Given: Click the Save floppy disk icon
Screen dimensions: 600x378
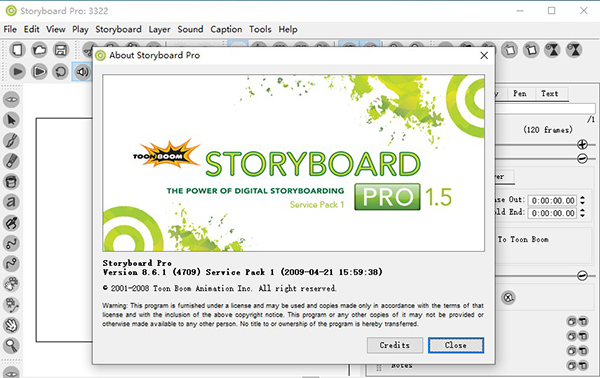Looking at the screenshot, I should click(61, 50).
